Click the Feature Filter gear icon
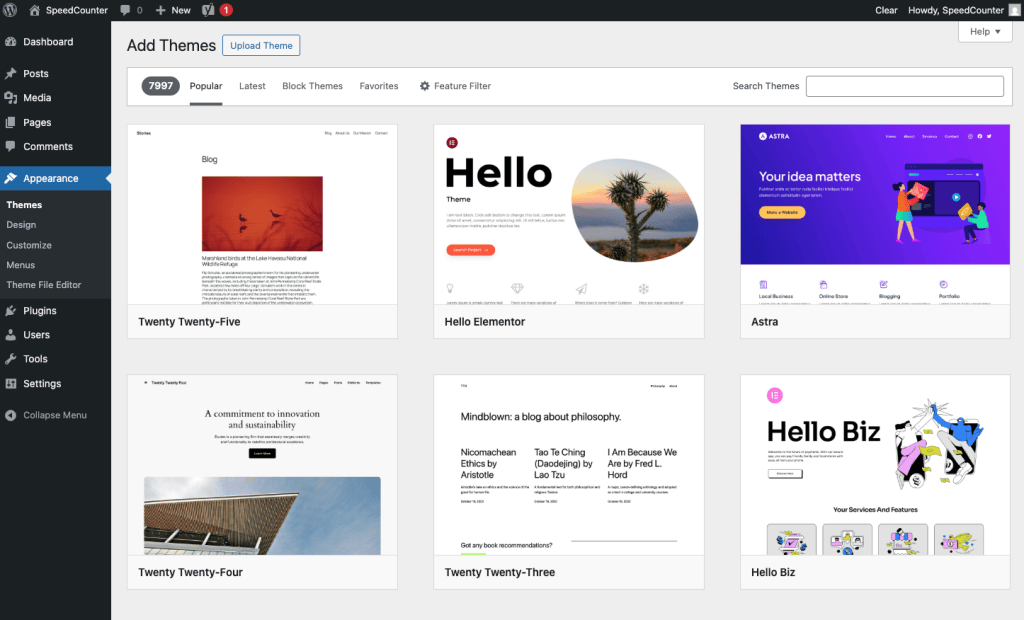The image size is (1024, 620). coord(427,86)
